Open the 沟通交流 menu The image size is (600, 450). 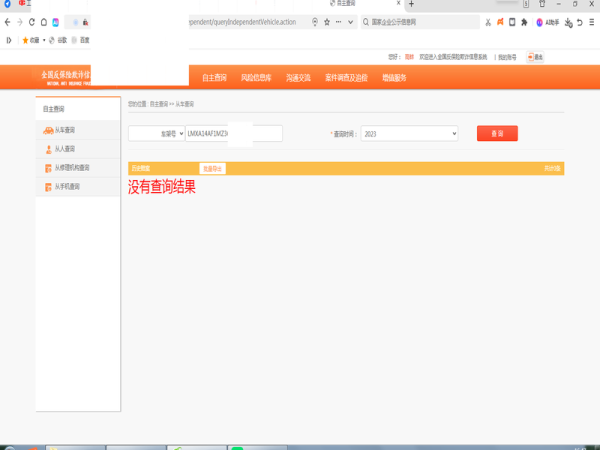click(298, 78)
